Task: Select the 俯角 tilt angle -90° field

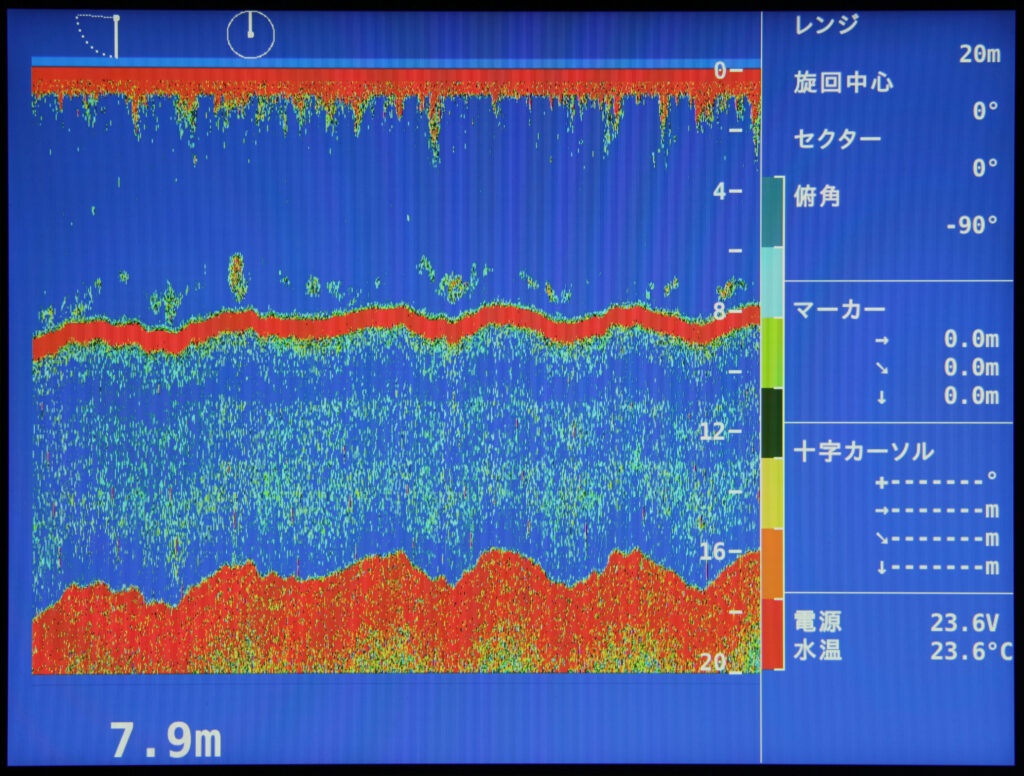Action: pyautogui.click(x=971, y=225)
